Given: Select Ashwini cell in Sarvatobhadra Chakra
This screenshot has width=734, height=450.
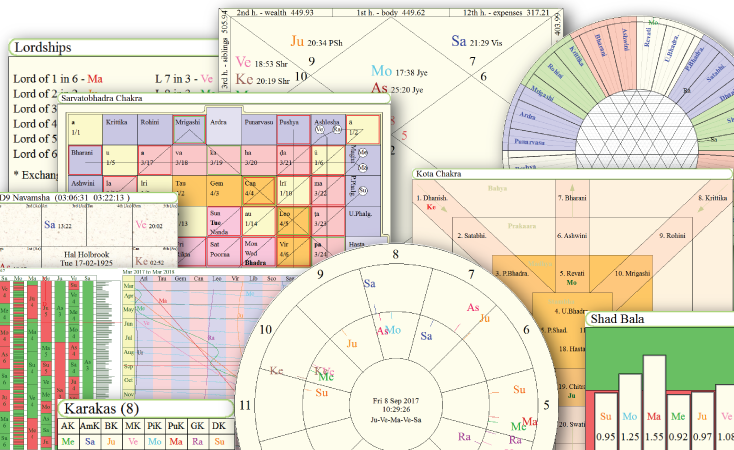Looking at the screenshot, I should [85, 184].
